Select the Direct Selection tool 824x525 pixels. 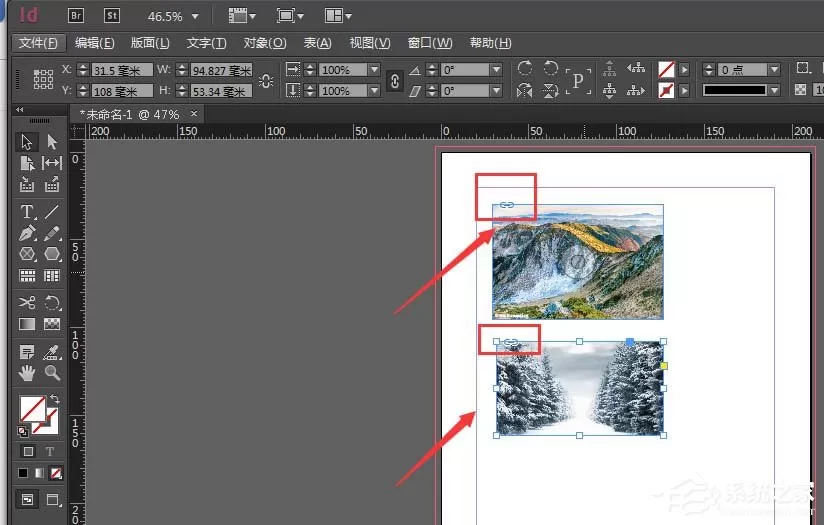pos(52,141)
